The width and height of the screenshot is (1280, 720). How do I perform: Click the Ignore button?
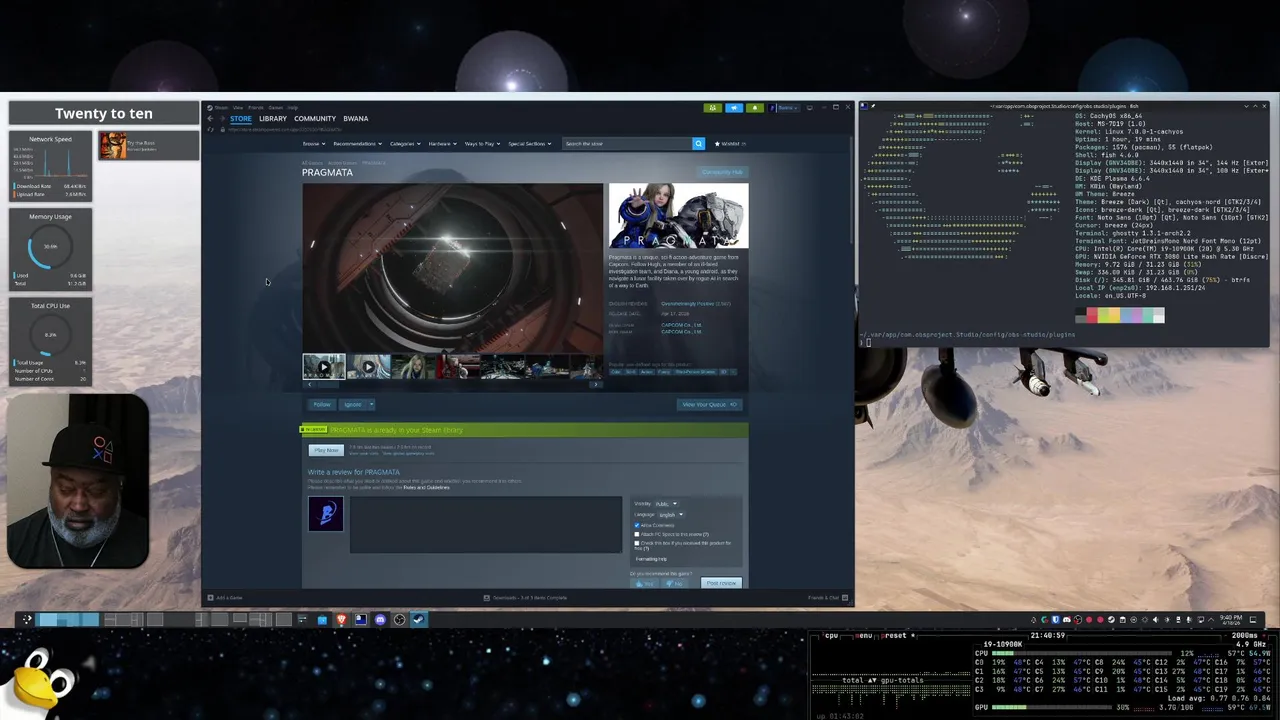click(353, 404)
